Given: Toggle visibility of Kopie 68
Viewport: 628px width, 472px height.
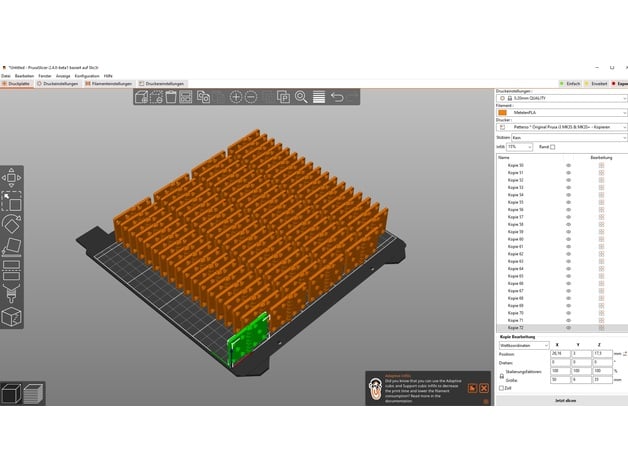Looking at the screenshot, I should (568, 298).
